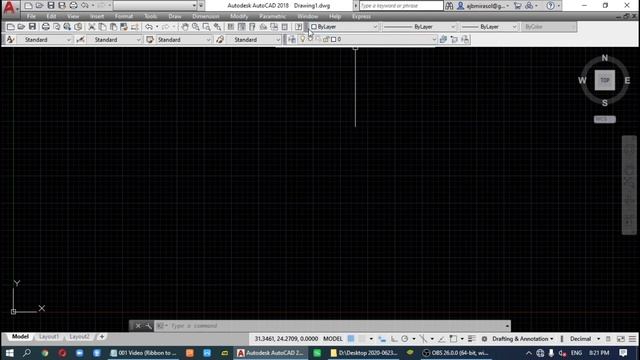Switch to the Layout1 tab

(x=49, y=337)
